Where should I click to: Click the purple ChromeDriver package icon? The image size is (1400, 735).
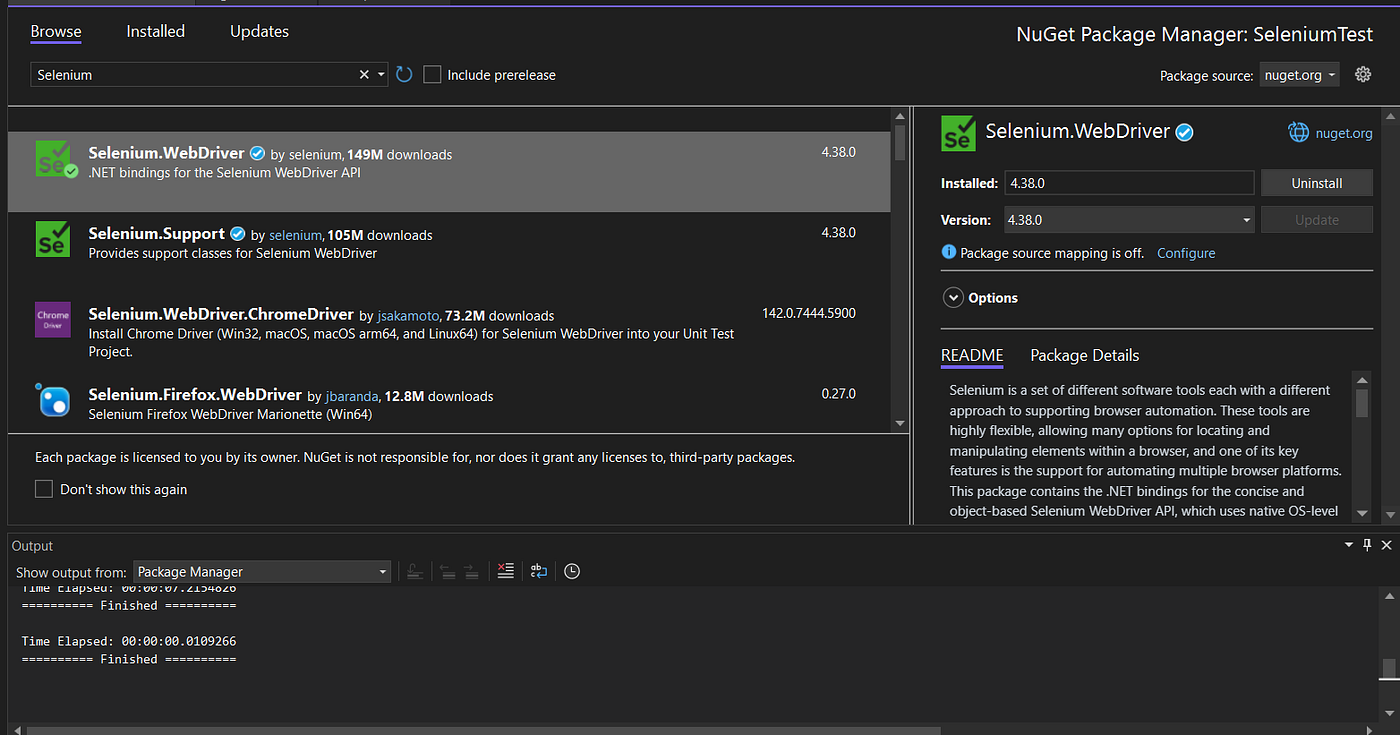pyautogui.click(x=53, y=319)
